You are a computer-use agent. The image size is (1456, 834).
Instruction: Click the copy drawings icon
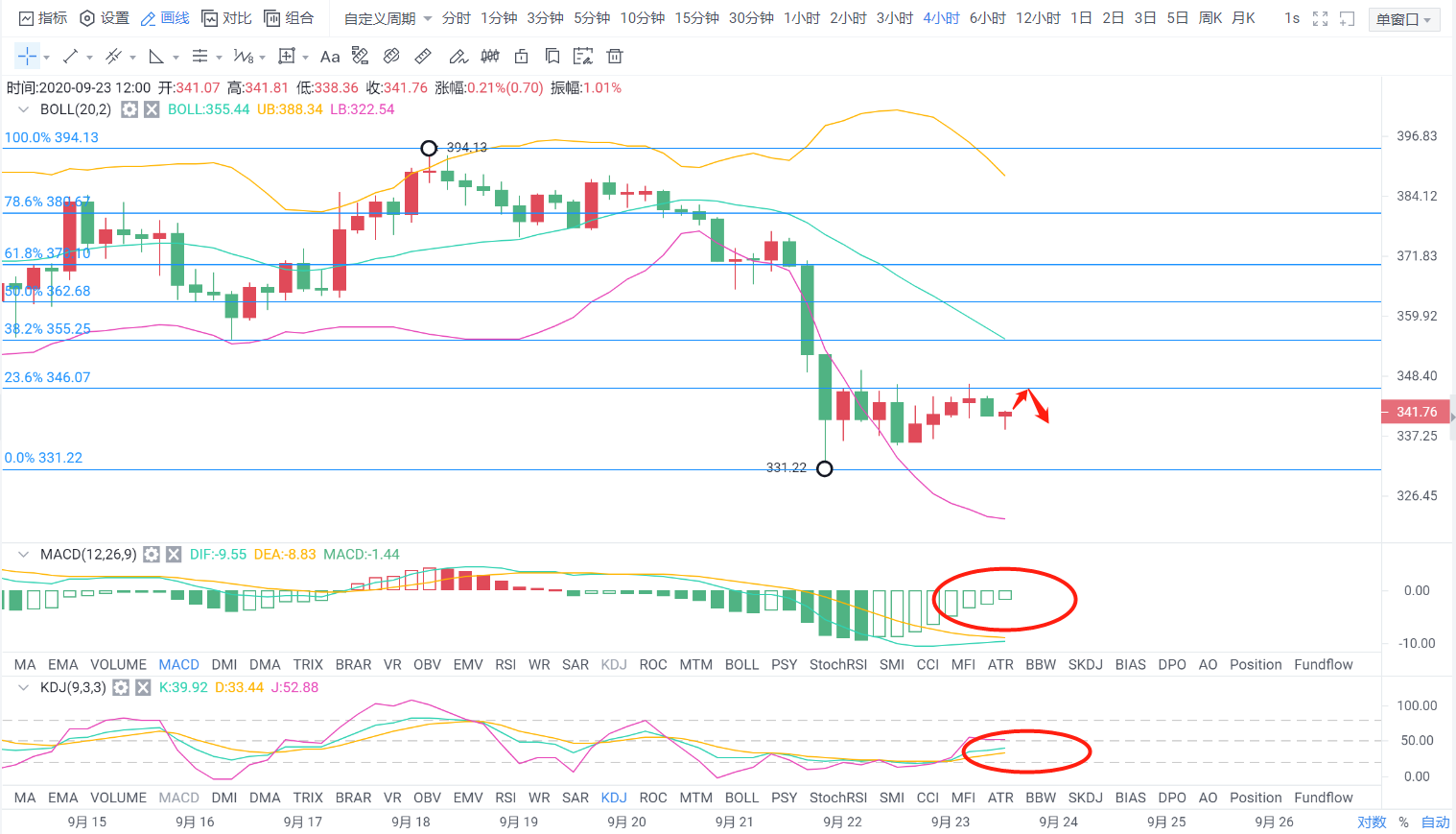pos(552,57)
